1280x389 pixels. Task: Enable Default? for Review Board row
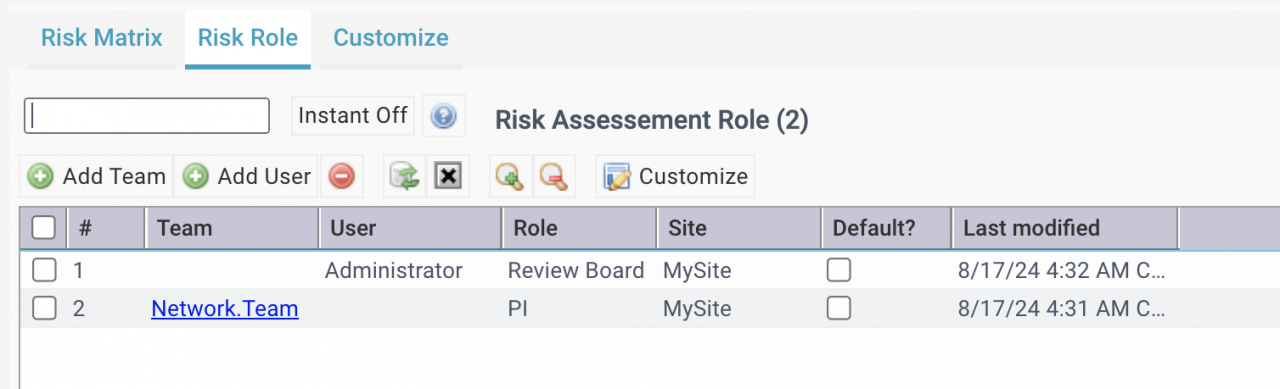click(x=839, y=270)
